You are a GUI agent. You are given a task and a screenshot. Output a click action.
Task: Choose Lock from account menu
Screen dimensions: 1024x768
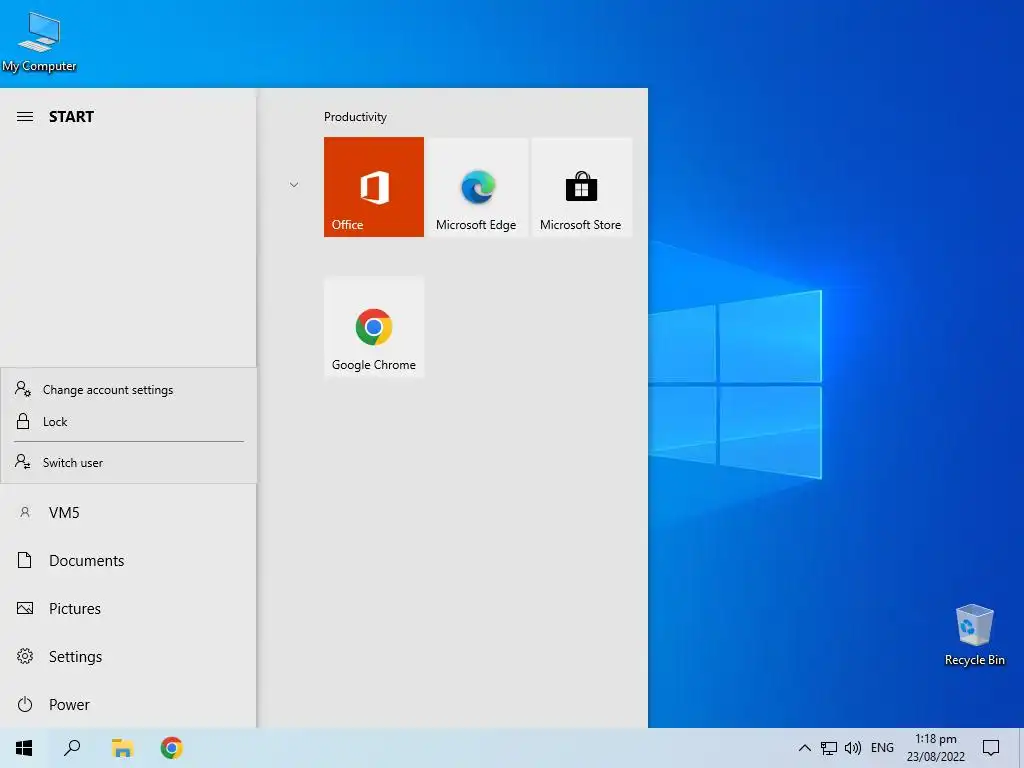(x=129, y=422)
